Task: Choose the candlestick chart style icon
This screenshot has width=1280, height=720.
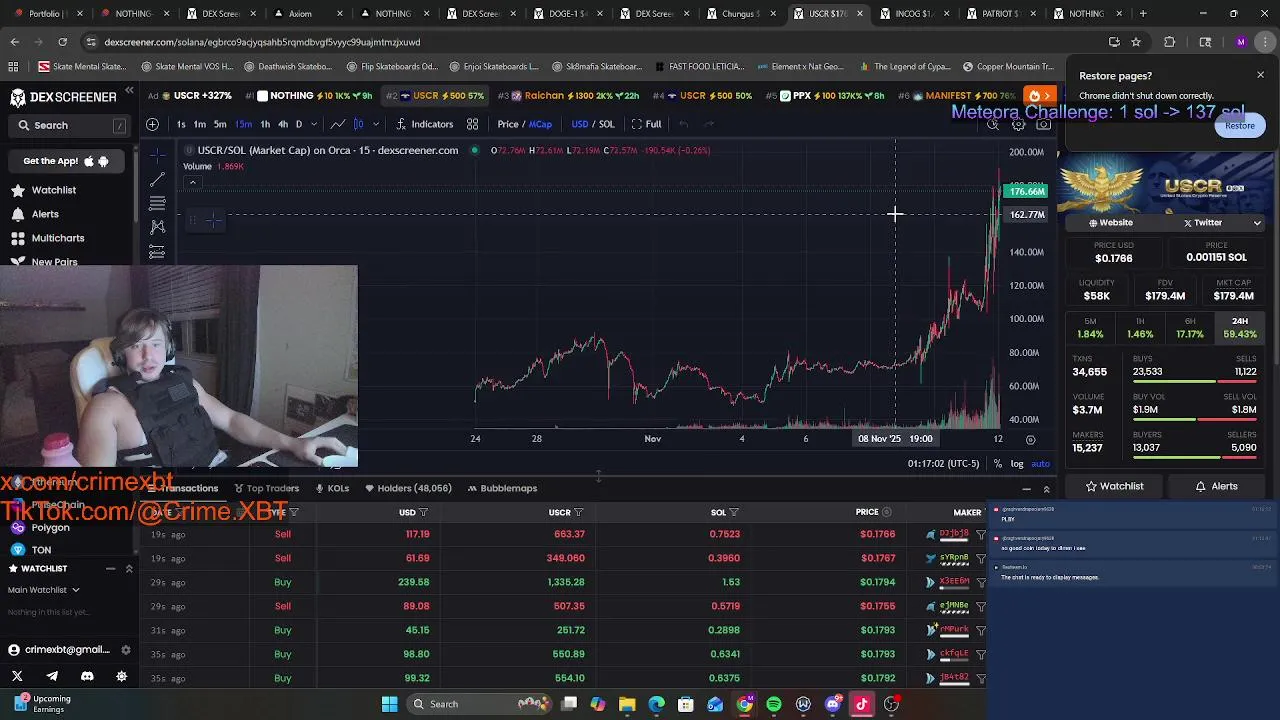Action: [x=358, y=124]
